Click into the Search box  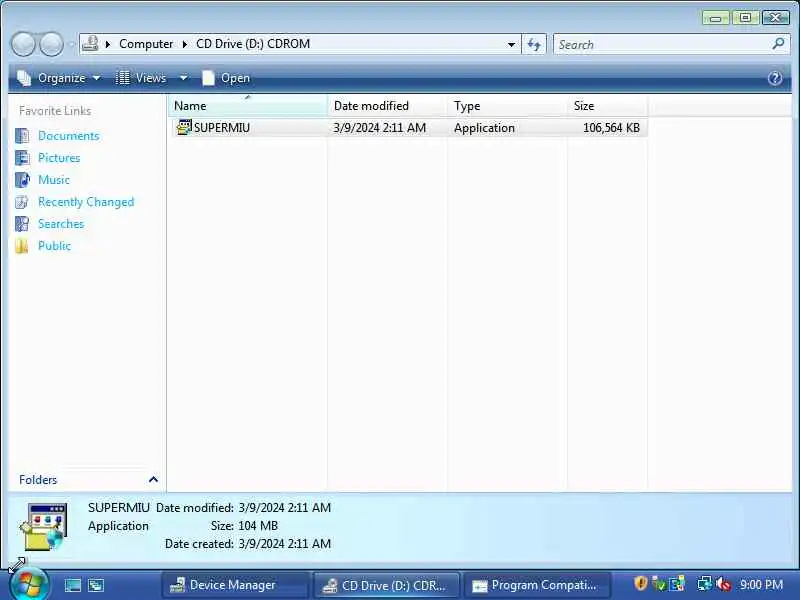[661, 44]
